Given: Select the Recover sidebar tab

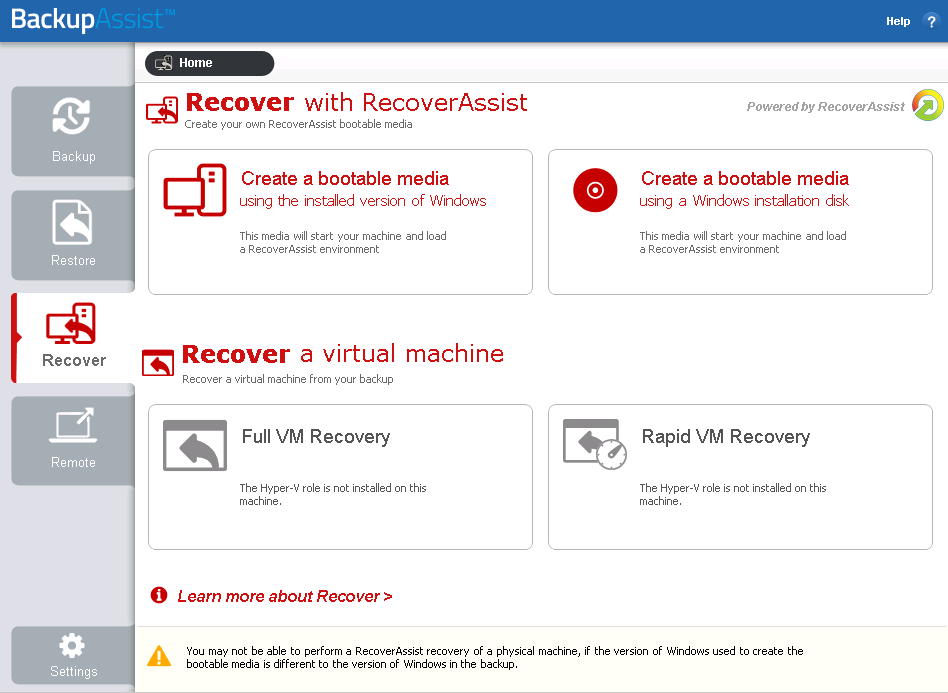Looking at the screenshot, I should tap(73, 337).
